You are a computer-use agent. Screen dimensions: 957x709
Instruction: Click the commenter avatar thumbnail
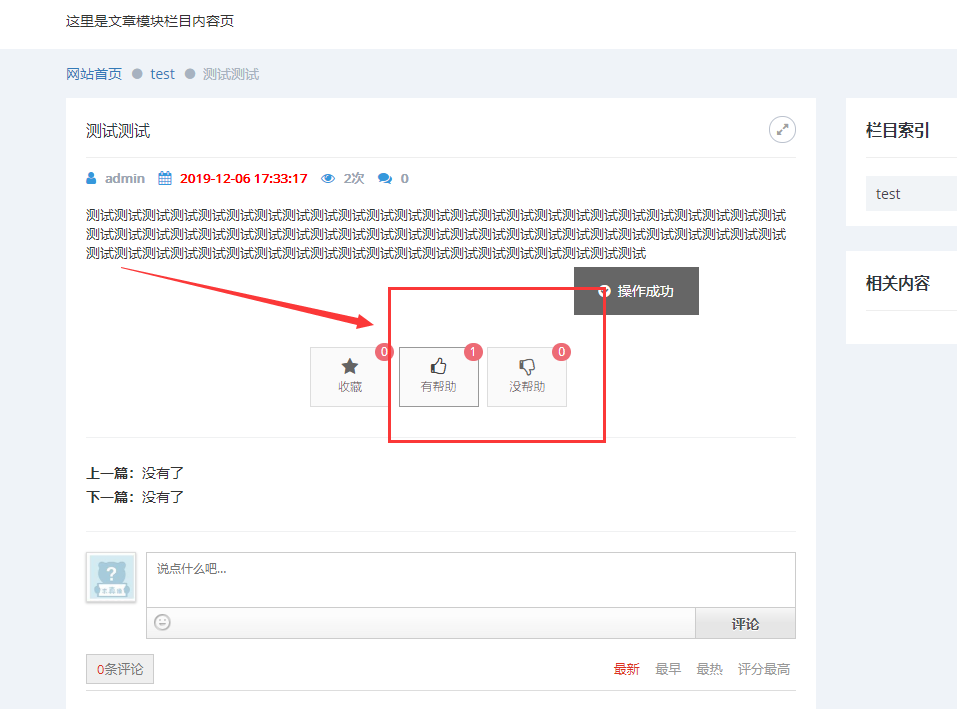click(x=111, y=577)
